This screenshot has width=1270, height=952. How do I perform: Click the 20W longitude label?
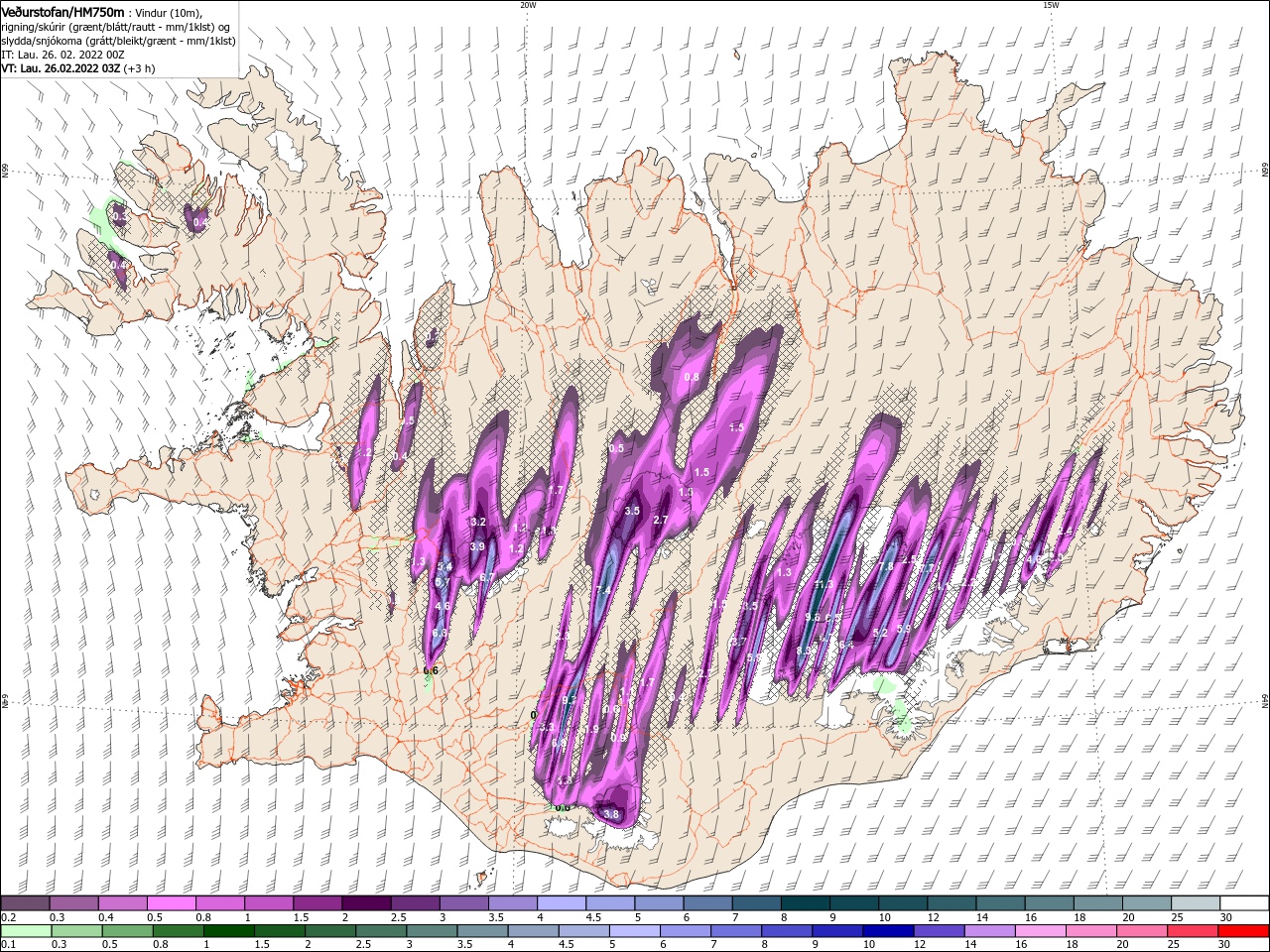(x=527, y=4)
